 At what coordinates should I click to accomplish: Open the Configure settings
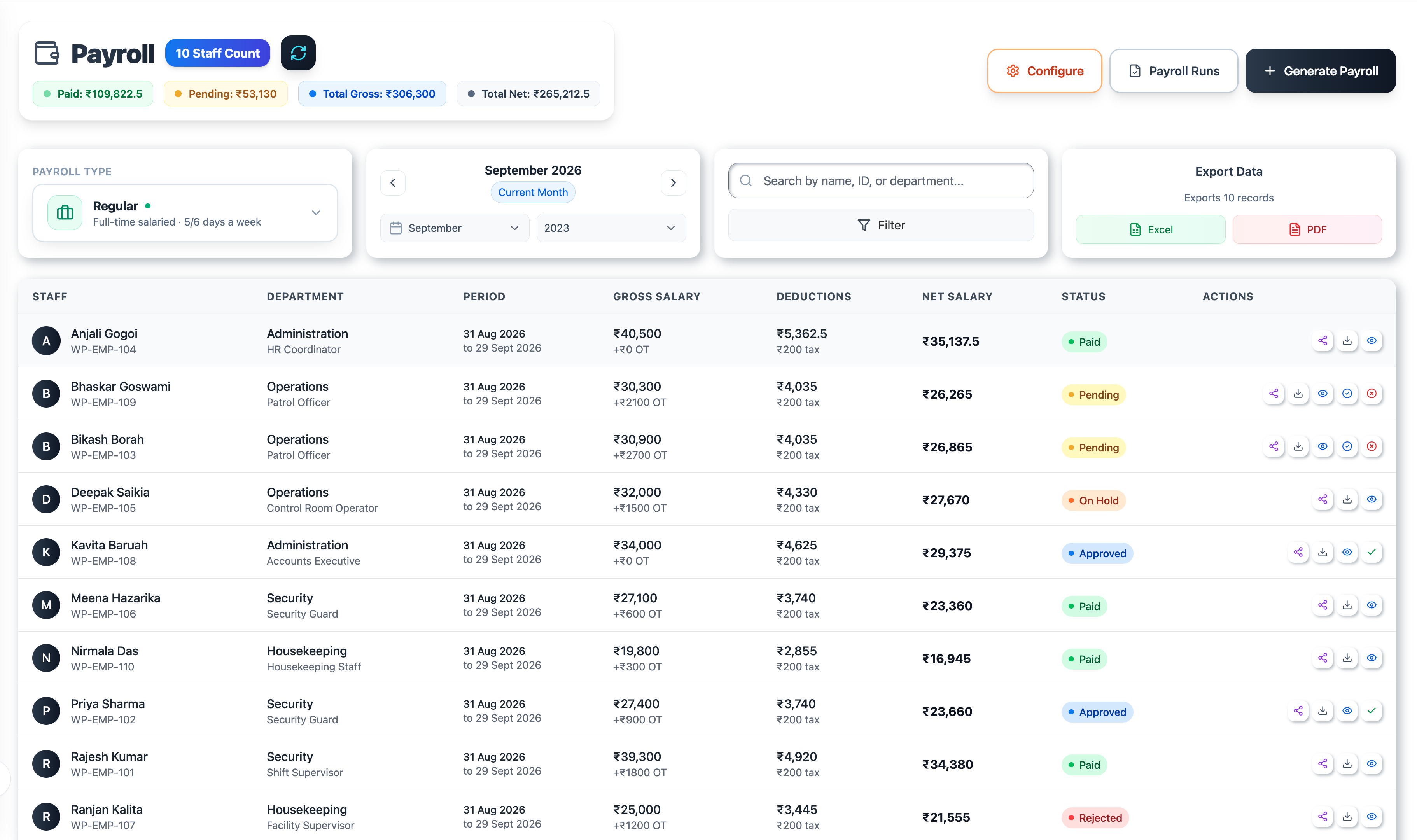tap(1044, 71)
